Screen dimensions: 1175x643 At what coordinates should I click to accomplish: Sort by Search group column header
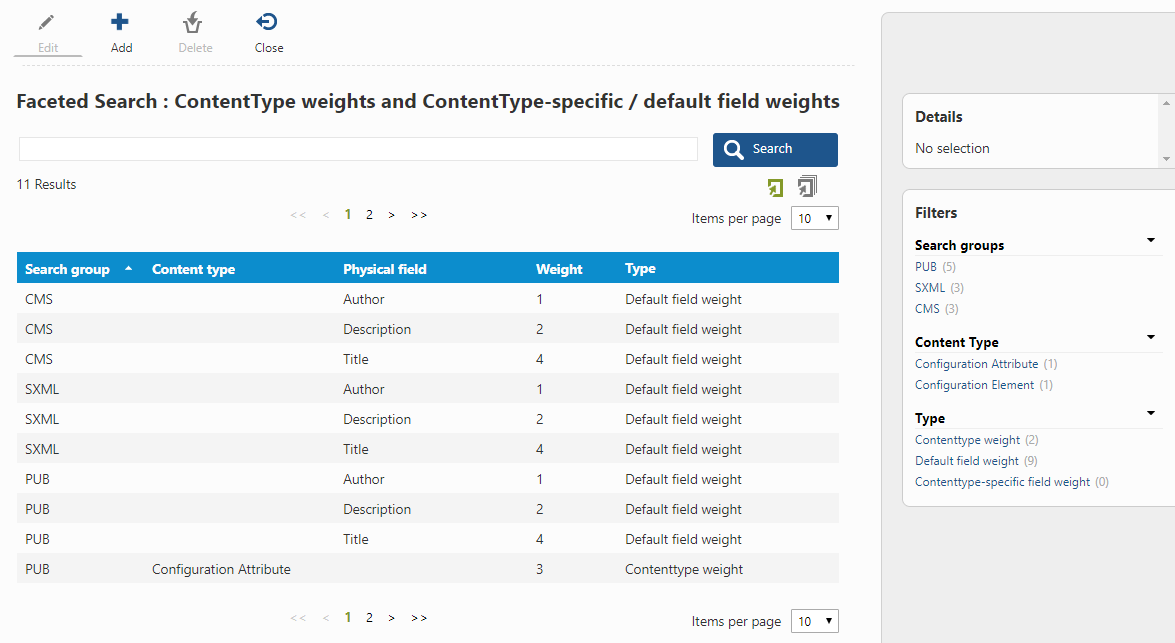[67, 269]
